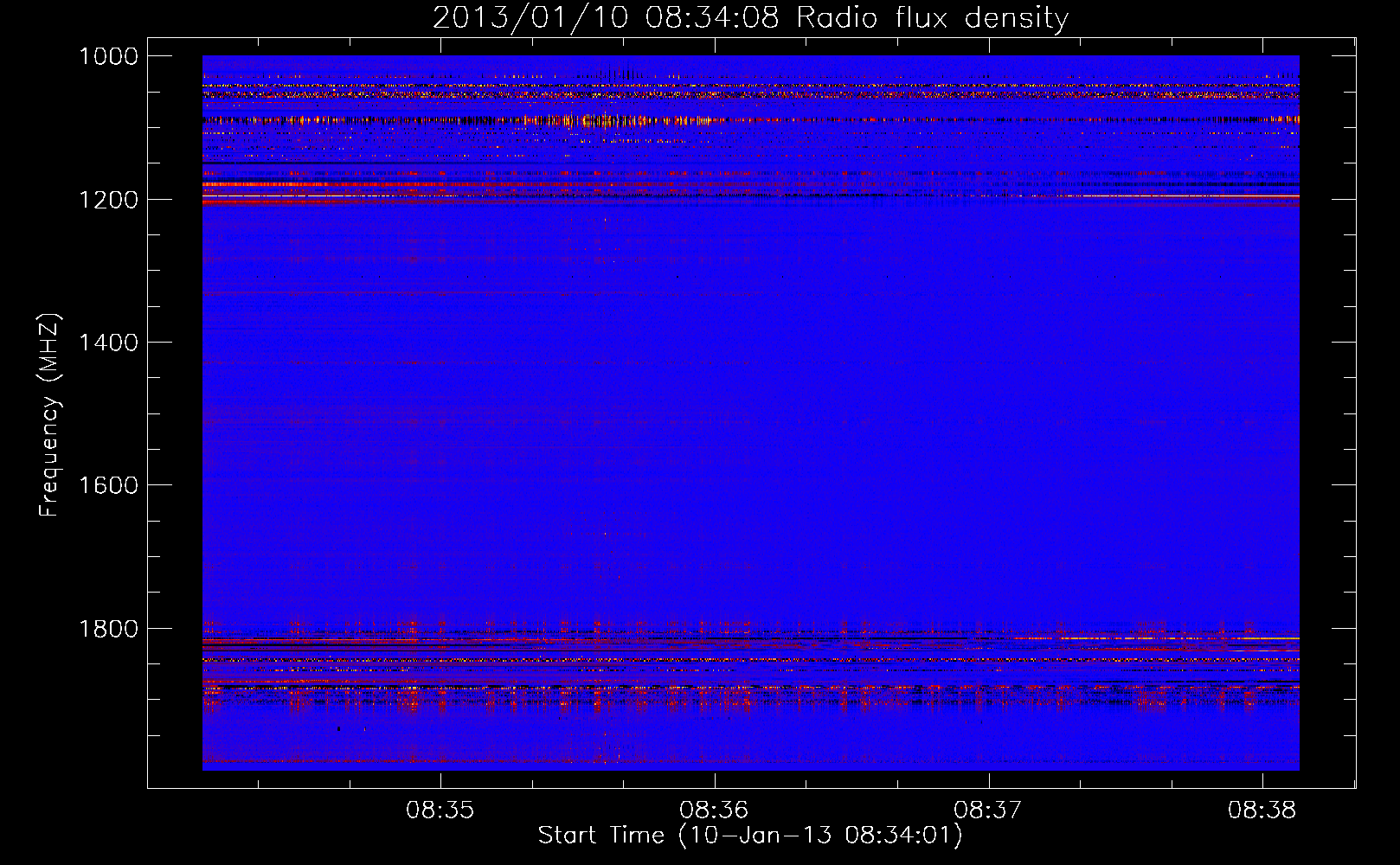Click the 08:35 time axis label

coord(440,811)
